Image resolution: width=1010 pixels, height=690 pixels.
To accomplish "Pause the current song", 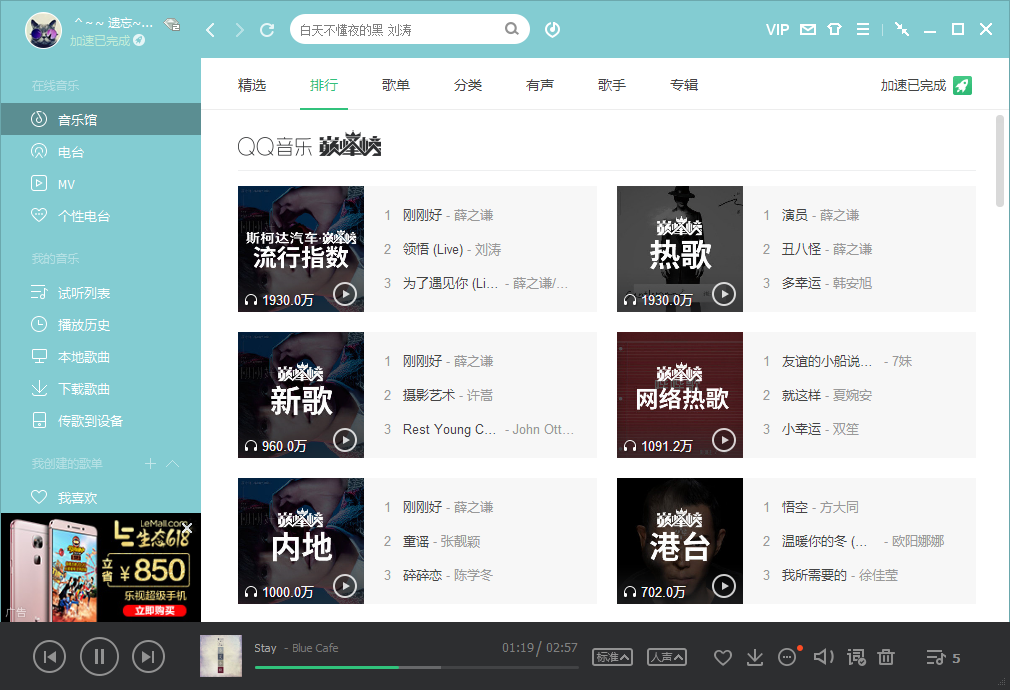I will click(99, 656).
